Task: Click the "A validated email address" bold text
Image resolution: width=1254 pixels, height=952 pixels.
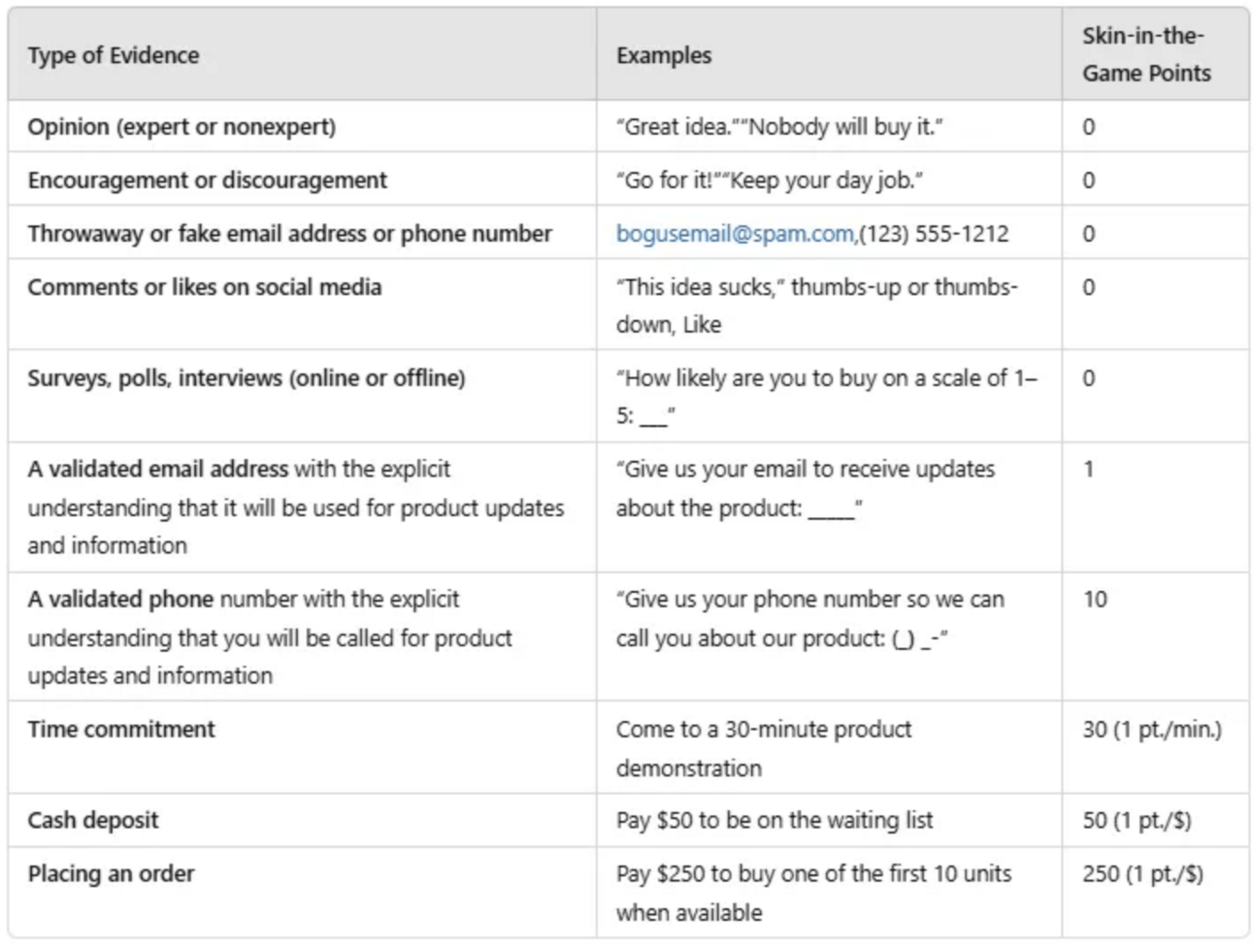Action: pyautogui.click(x=158, y=470)
